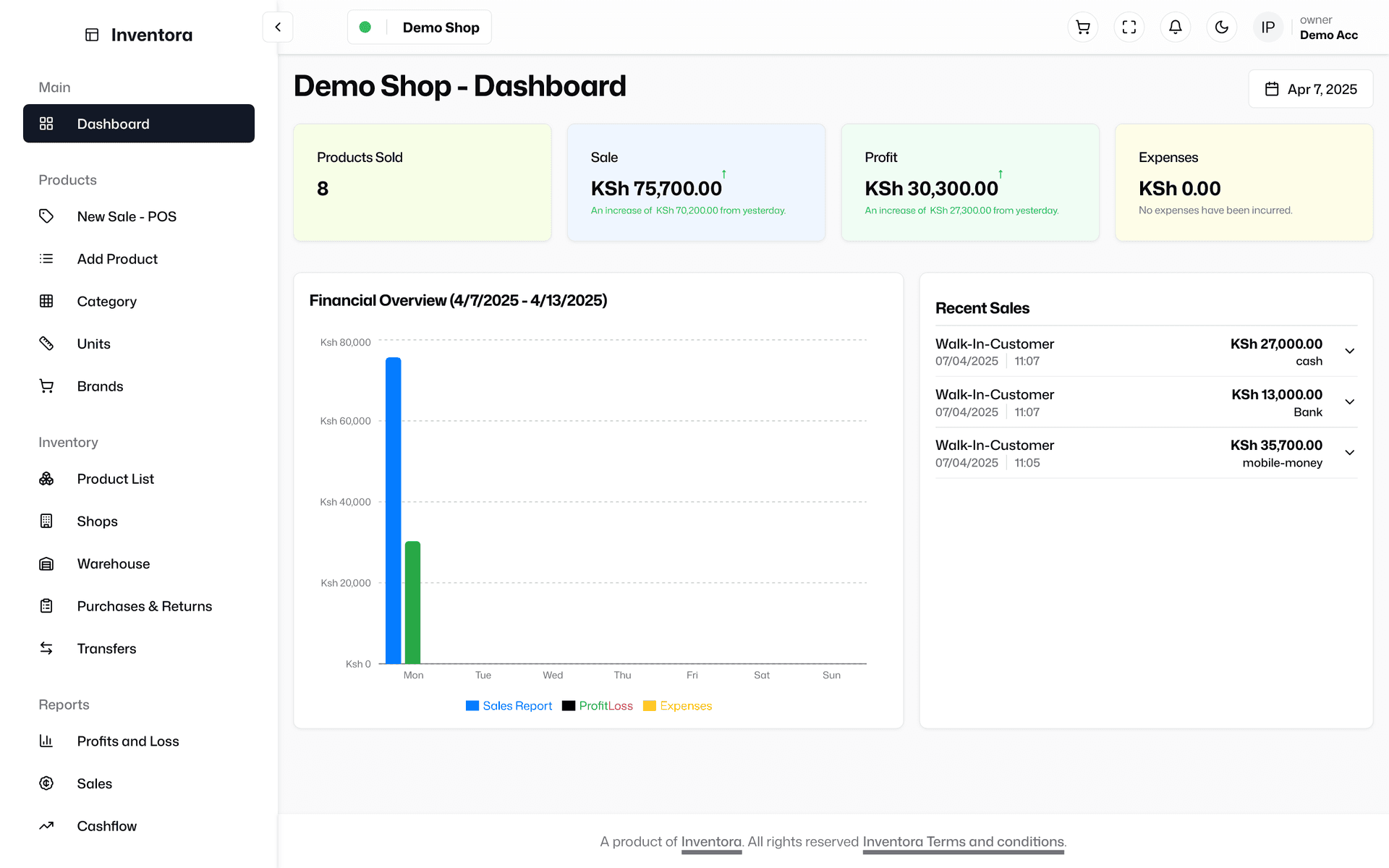1389x868 pixels.
Task: Open the Apr 7, 2025 date picker
Action: coord(1311,89)
